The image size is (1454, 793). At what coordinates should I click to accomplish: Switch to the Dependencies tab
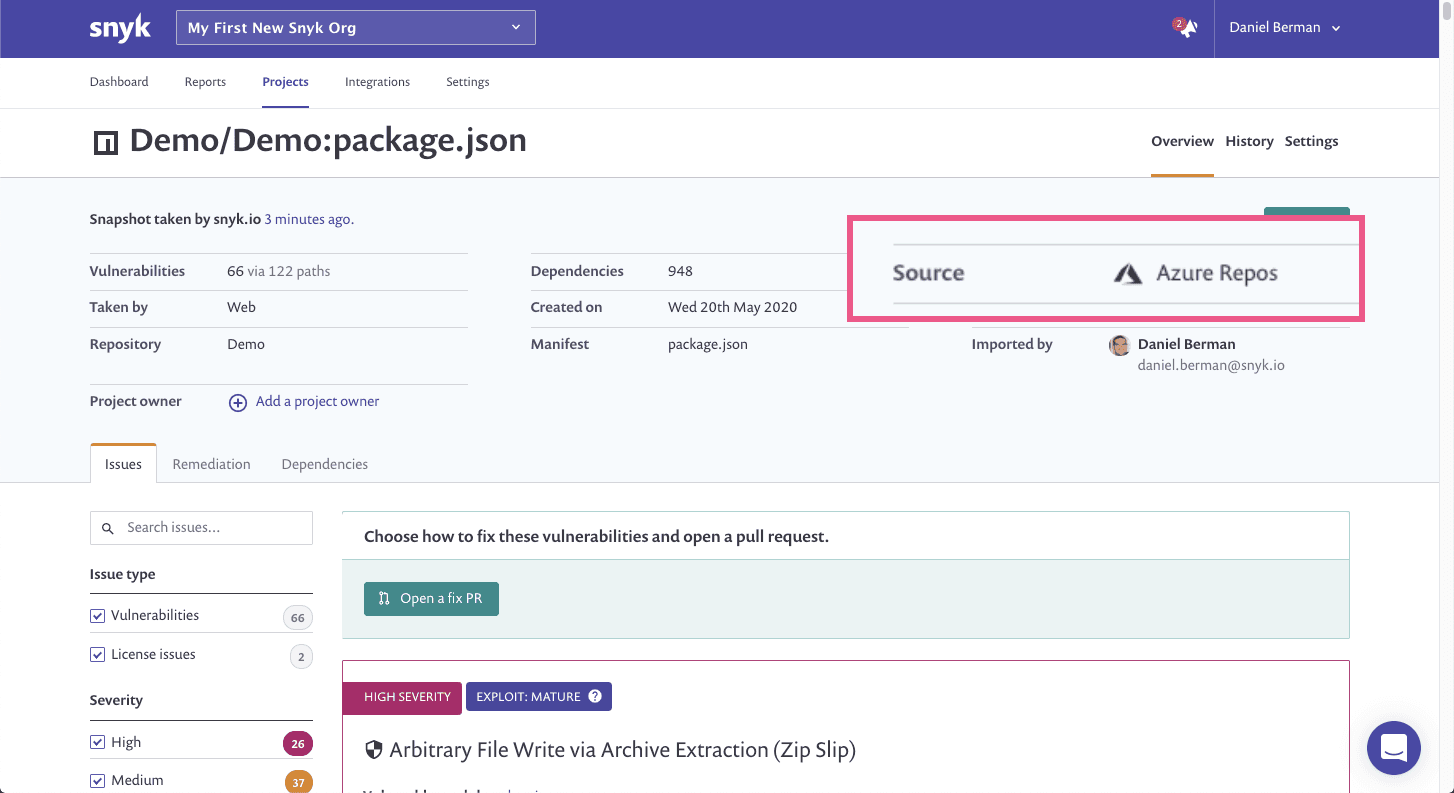click(x=325, y=464)
